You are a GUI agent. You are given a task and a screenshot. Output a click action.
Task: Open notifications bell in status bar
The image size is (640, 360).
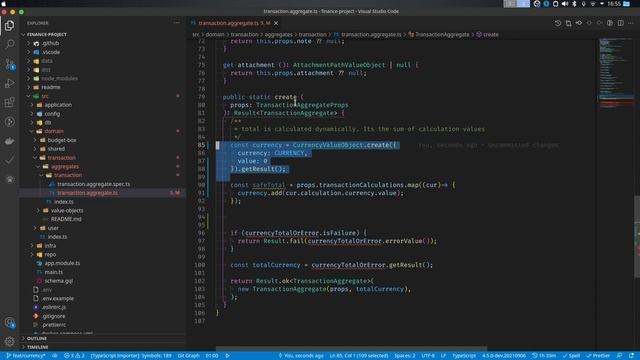point(631,356)
